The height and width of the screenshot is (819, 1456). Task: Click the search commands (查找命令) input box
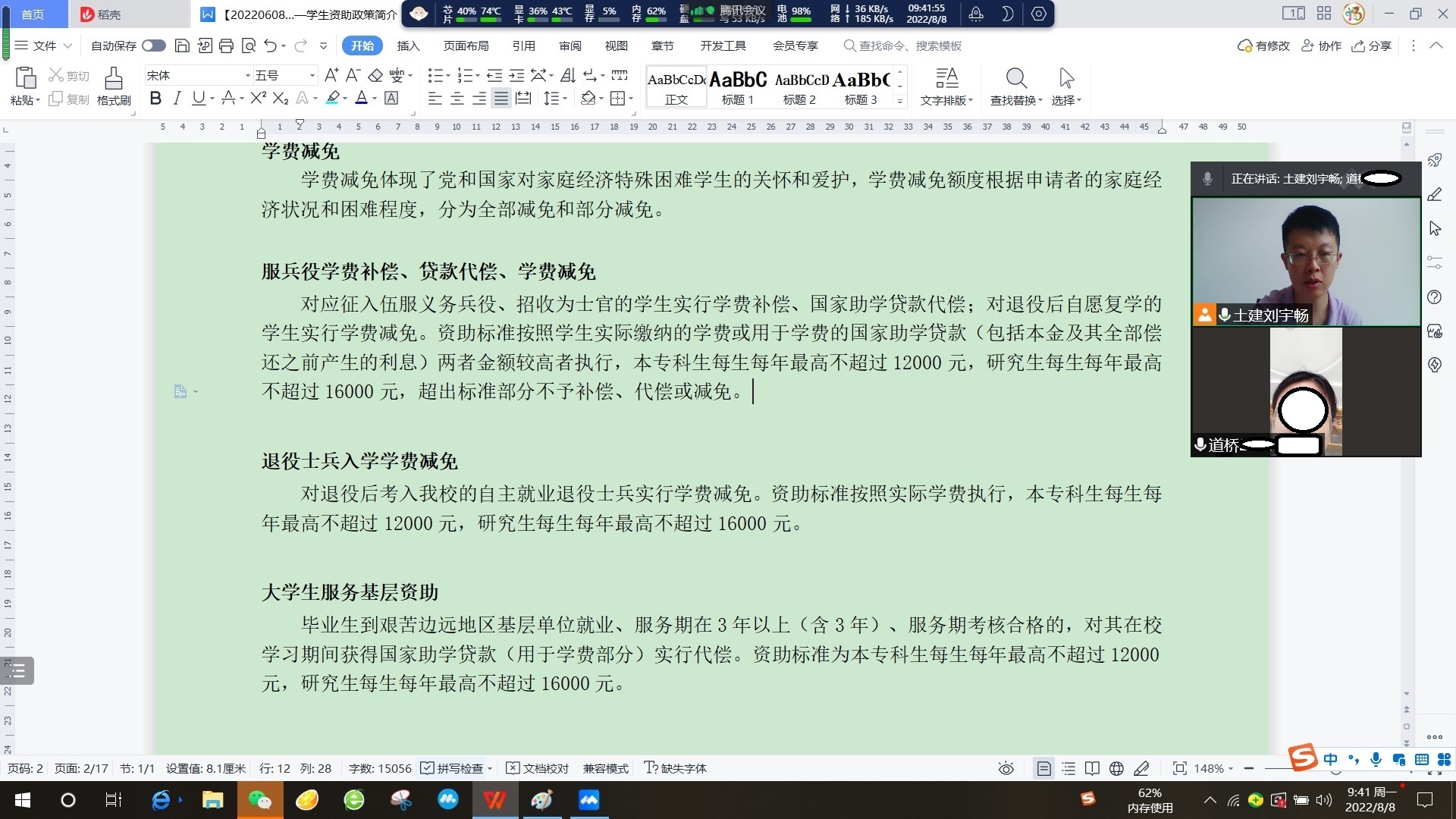910,45
